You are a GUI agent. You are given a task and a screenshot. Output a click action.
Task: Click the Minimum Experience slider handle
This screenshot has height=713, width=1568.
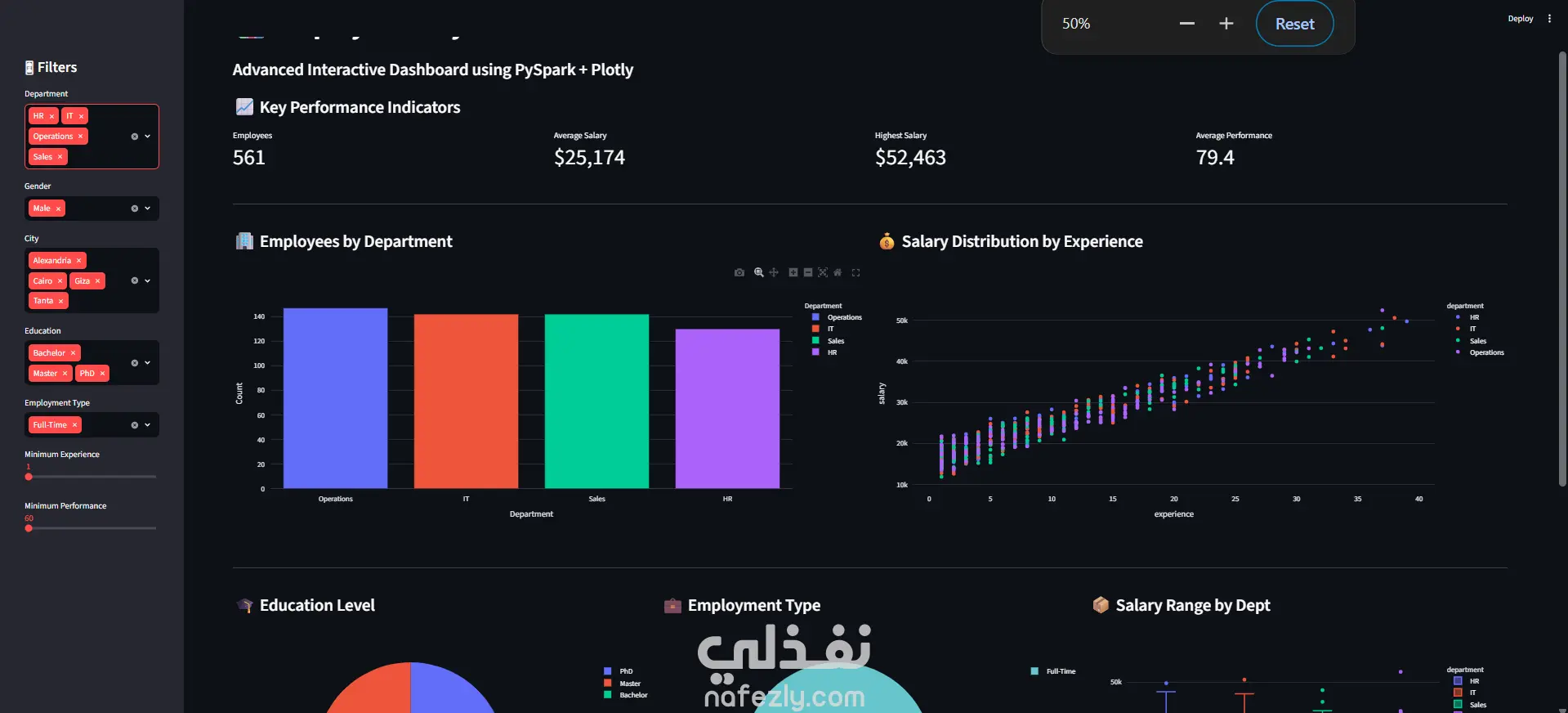tap(29, 477)
